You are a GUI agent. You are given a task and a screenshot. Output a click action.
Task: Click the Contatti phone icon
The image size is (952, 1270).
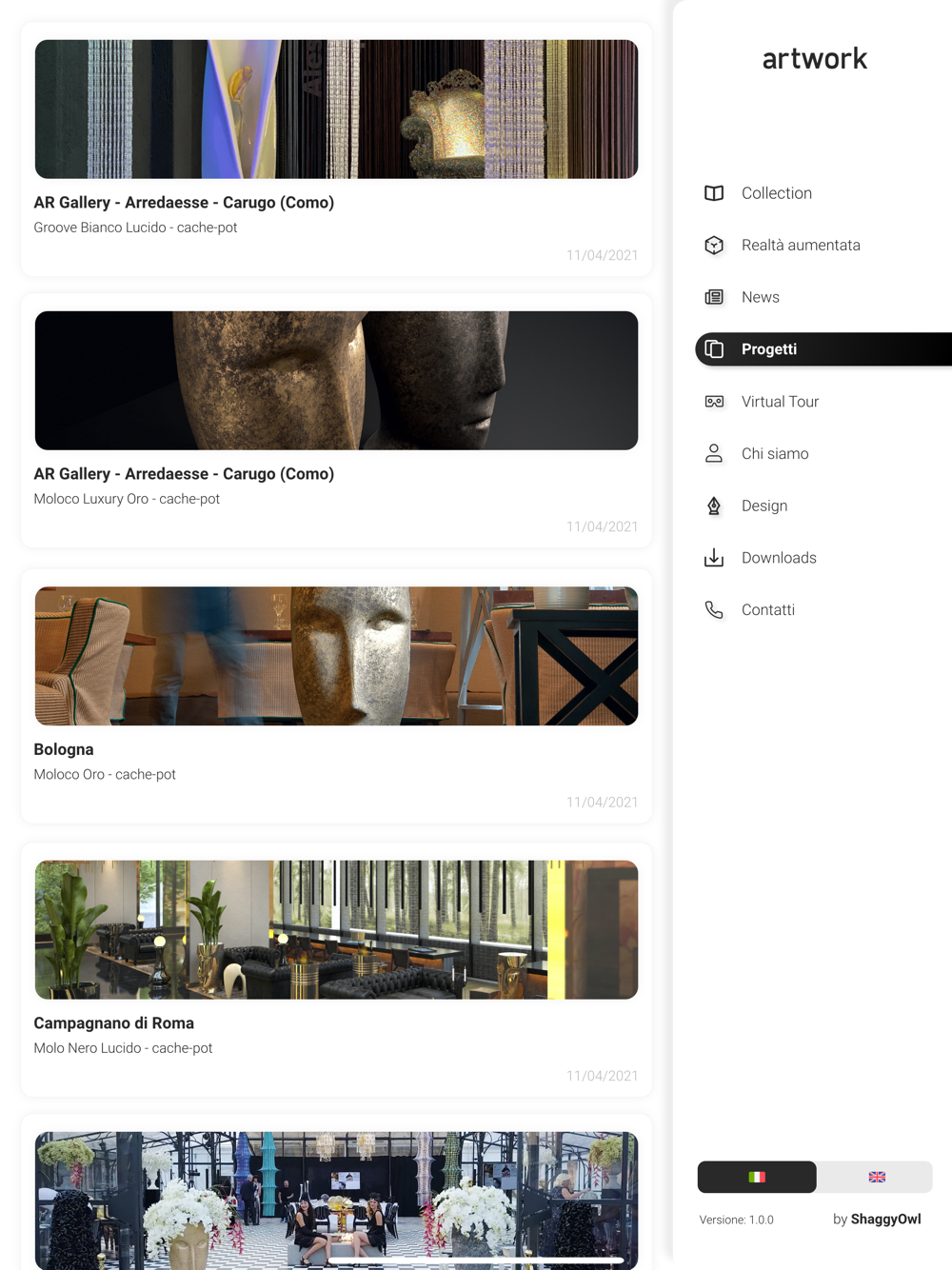(714, 610)
